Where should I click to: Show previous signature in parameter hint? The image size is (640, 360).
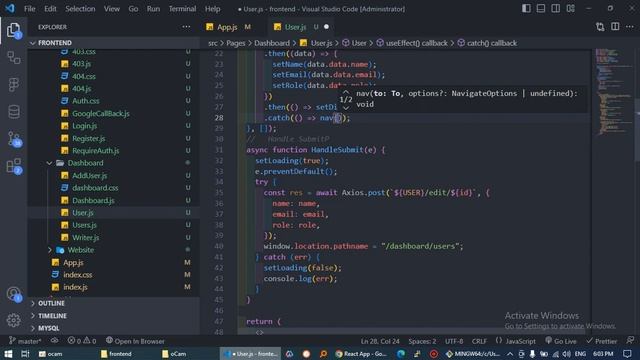[346, 92]
